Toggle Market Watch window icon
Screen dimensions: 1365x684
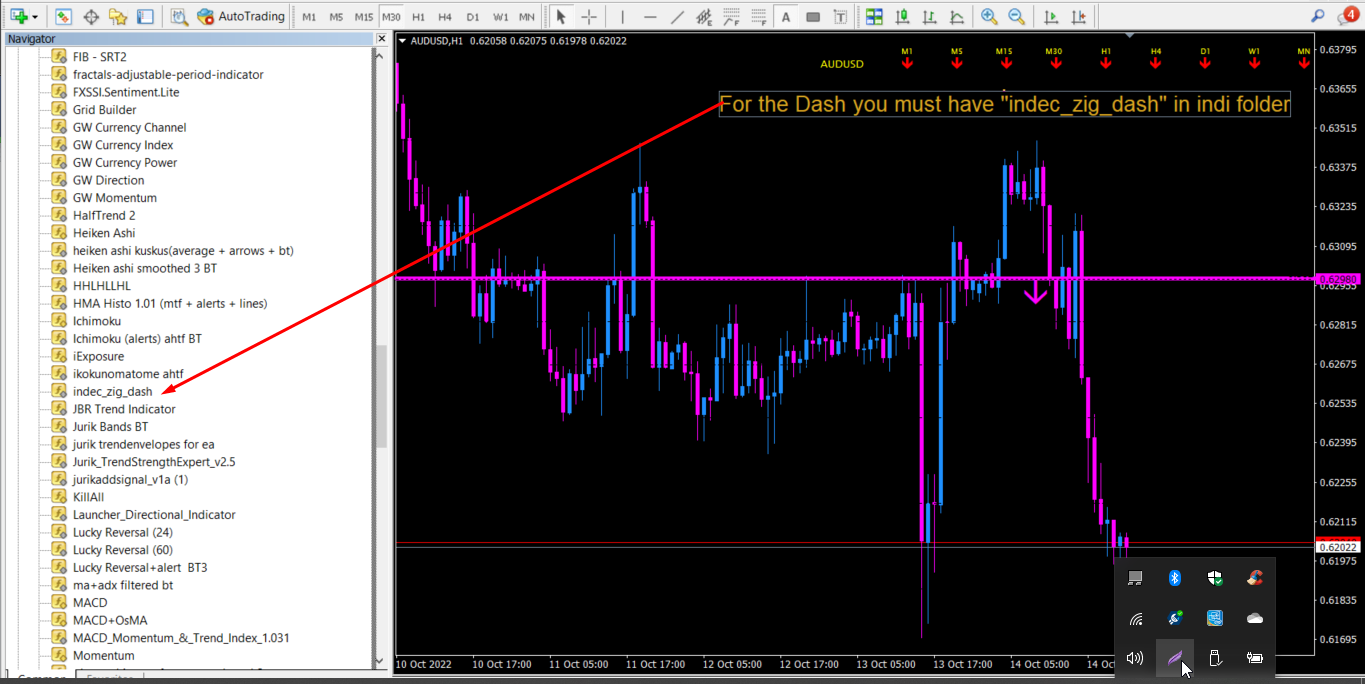[63, 16]
